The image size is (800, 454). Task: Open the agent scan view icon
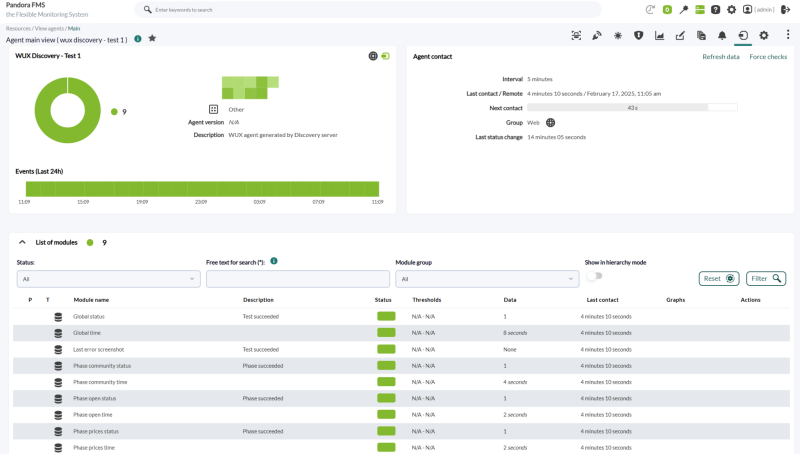(x=576, y=35)
